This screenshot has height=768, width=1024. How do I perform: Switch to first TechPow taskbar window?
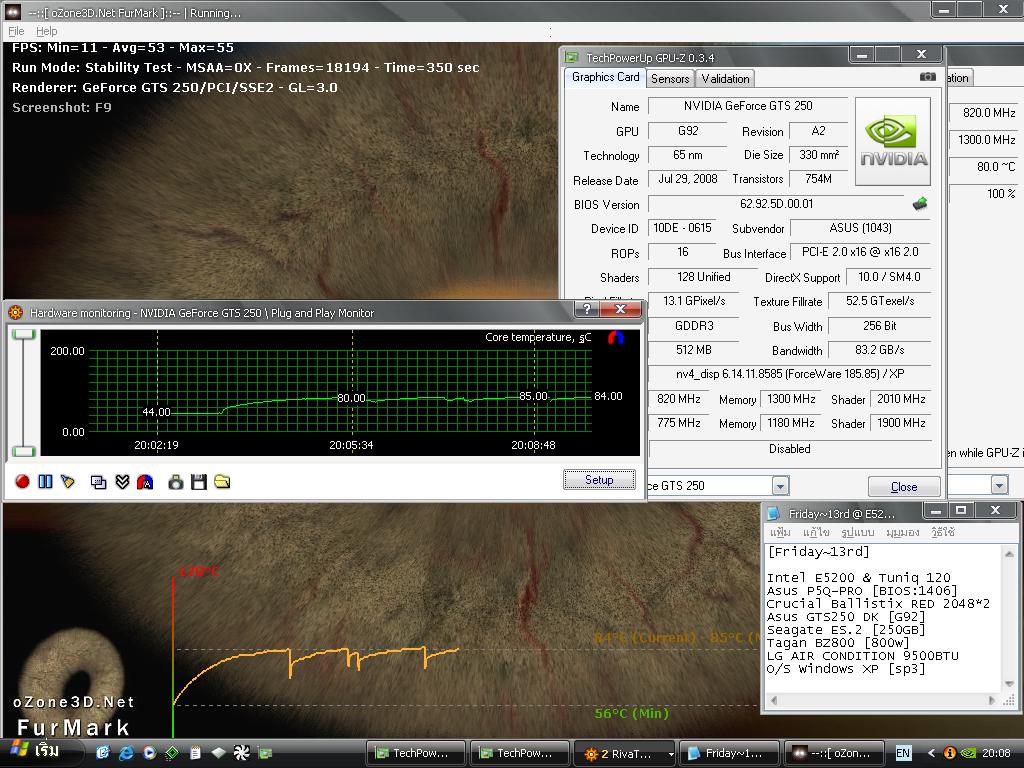415,753
